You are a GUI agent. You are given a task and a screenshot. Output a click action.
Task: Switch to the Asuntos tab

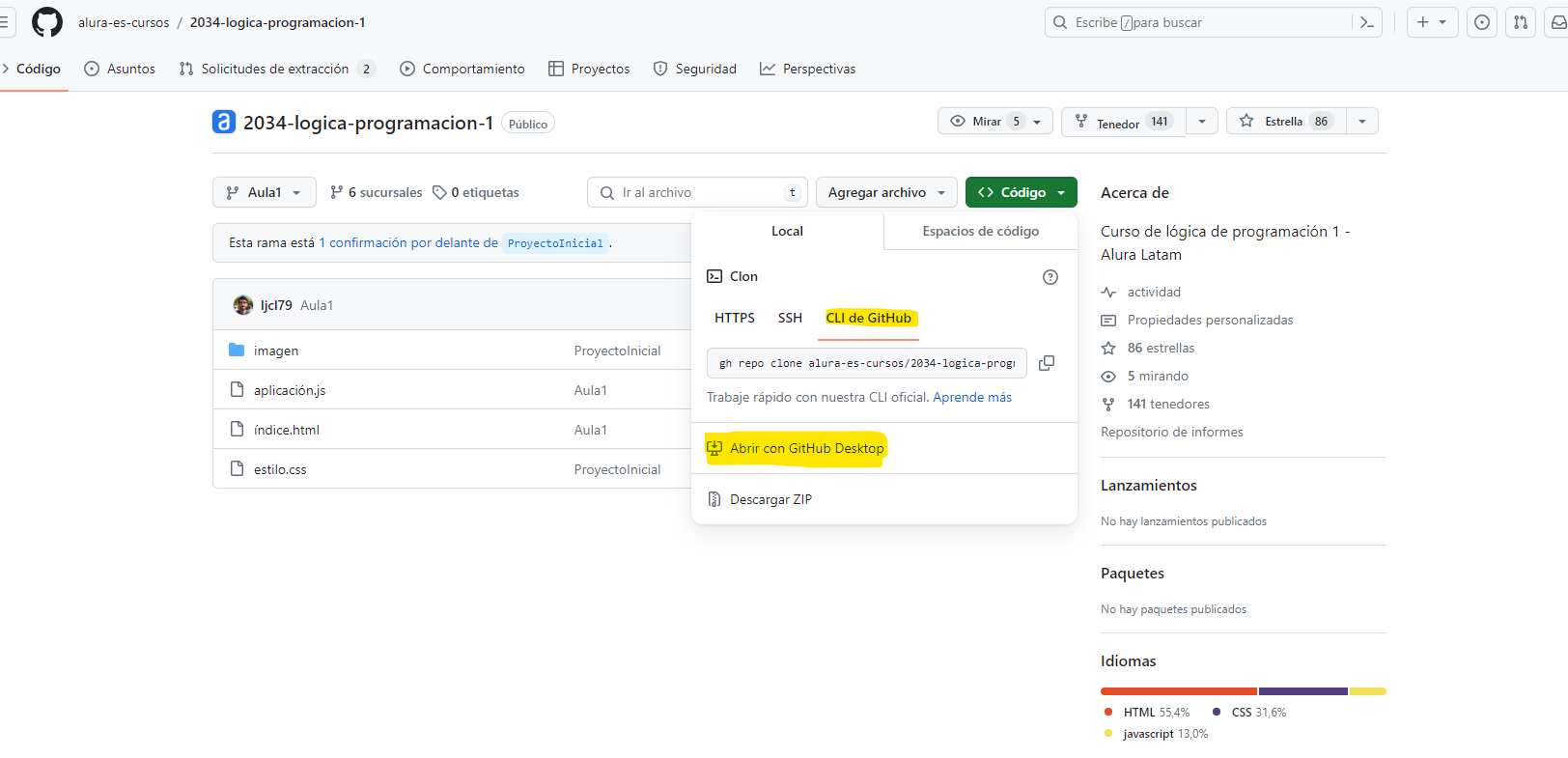click(120, 69)
